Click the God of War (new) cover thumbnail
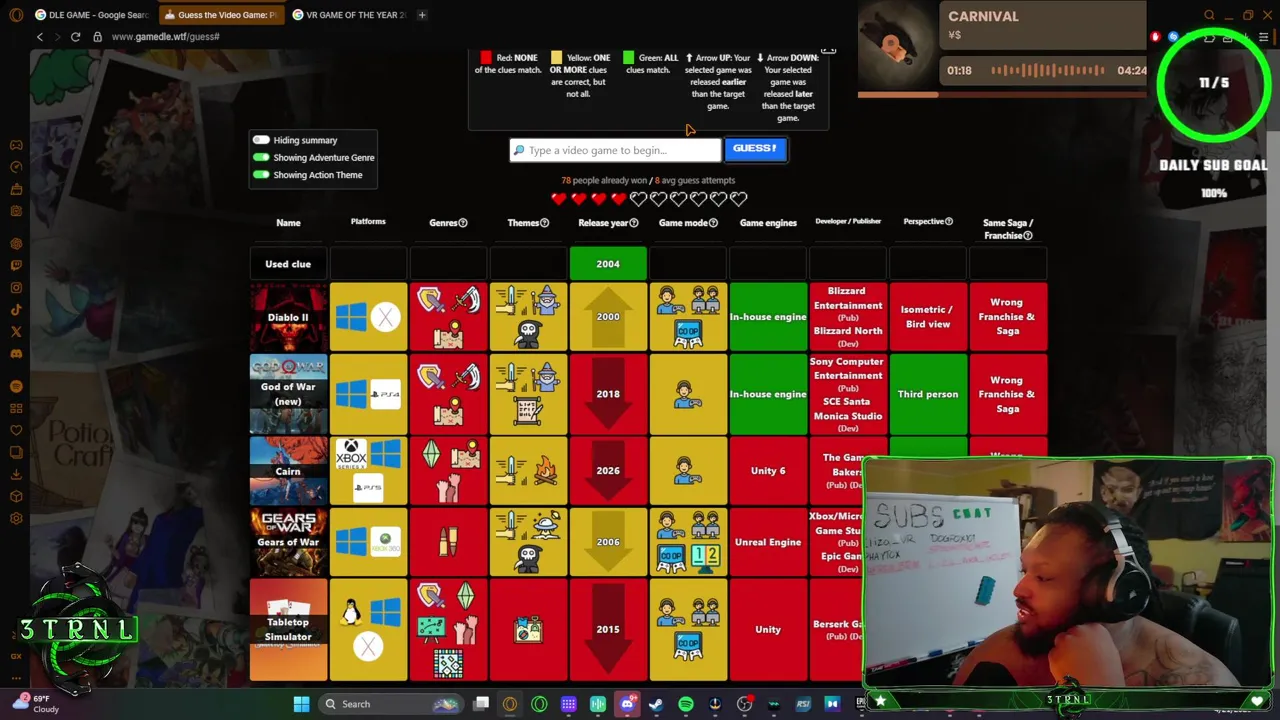Image resolution: width=1280 pixels, height=720 pixels. pos(288,394)
